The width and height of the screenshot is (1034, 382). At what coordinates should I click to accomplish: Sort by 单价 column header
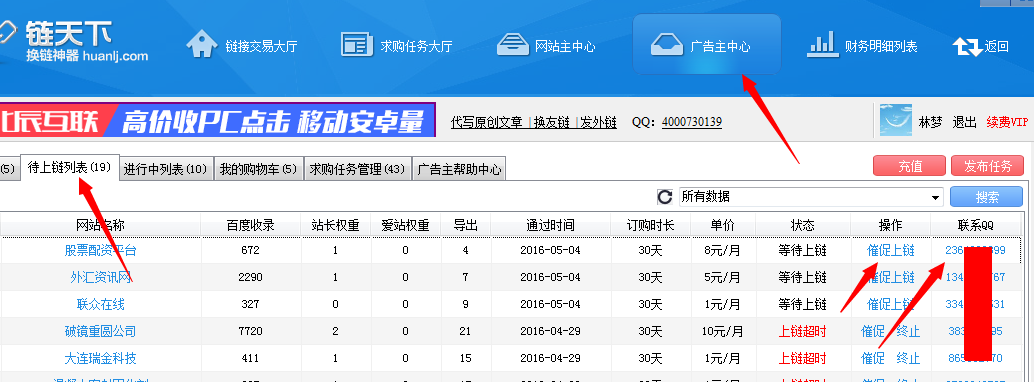click(x=723, y=225)
